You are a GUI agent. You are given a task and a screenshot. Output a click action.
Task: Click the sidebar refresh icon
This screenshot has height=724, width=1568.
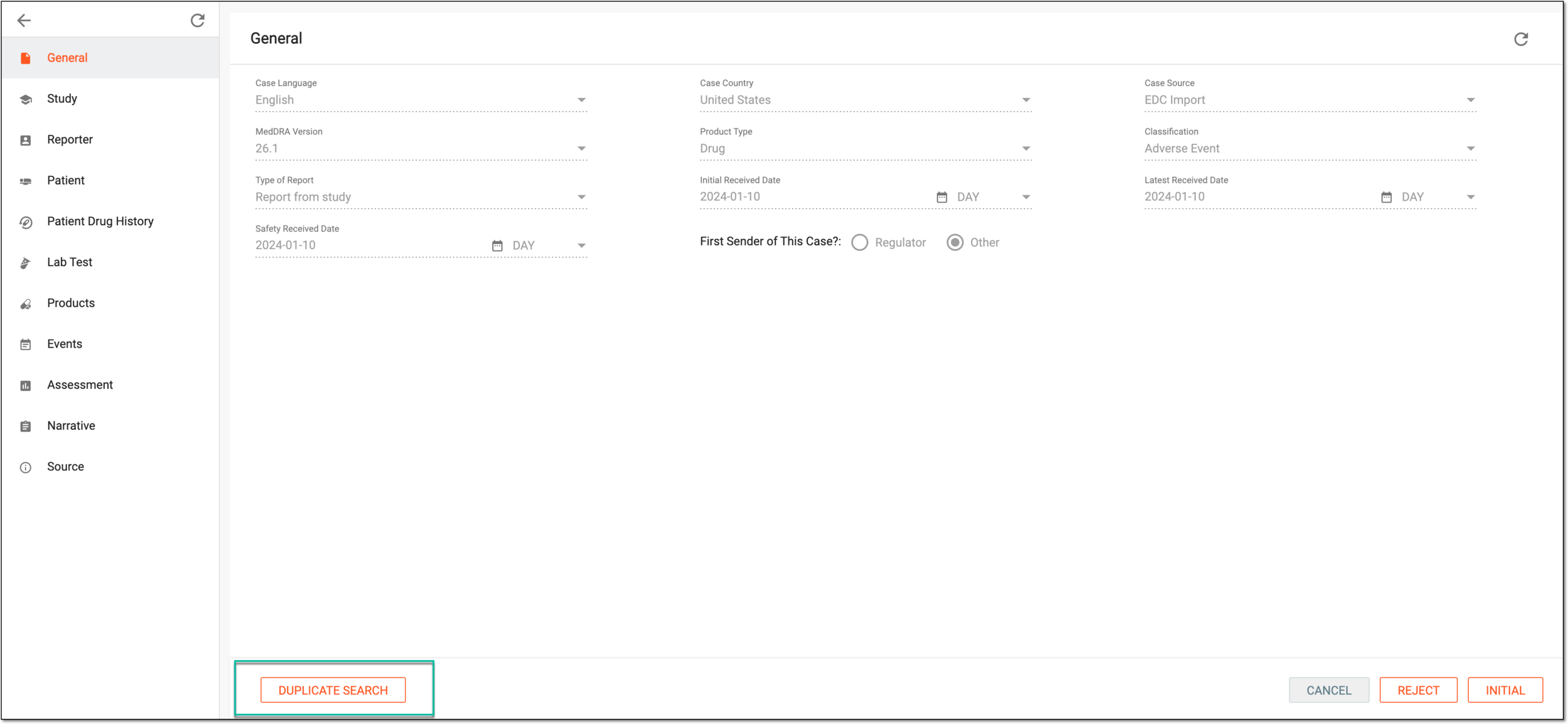coord(198,21)
